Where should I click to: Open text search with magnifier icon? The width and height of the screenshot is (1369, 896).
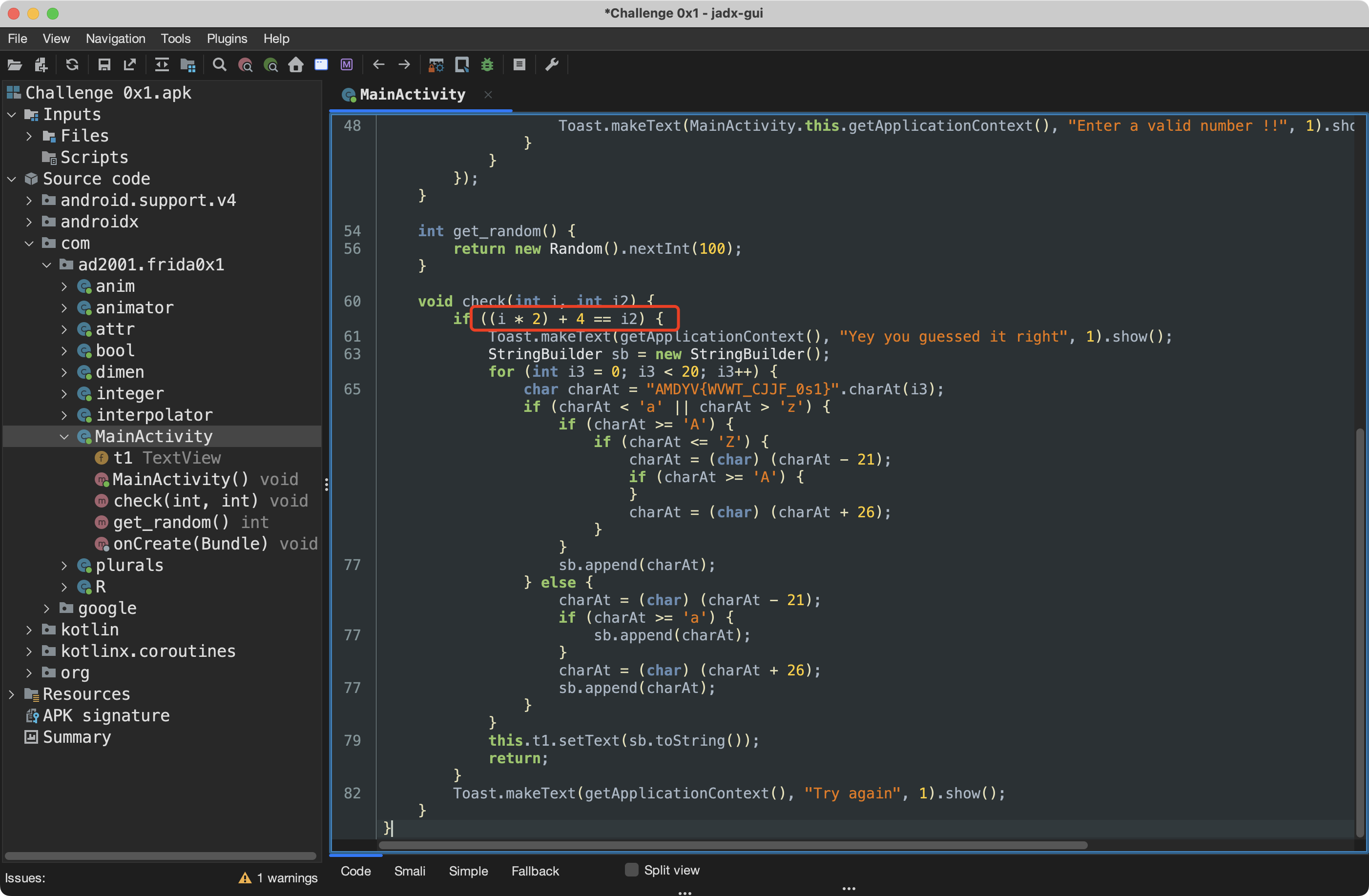point(219,64)
